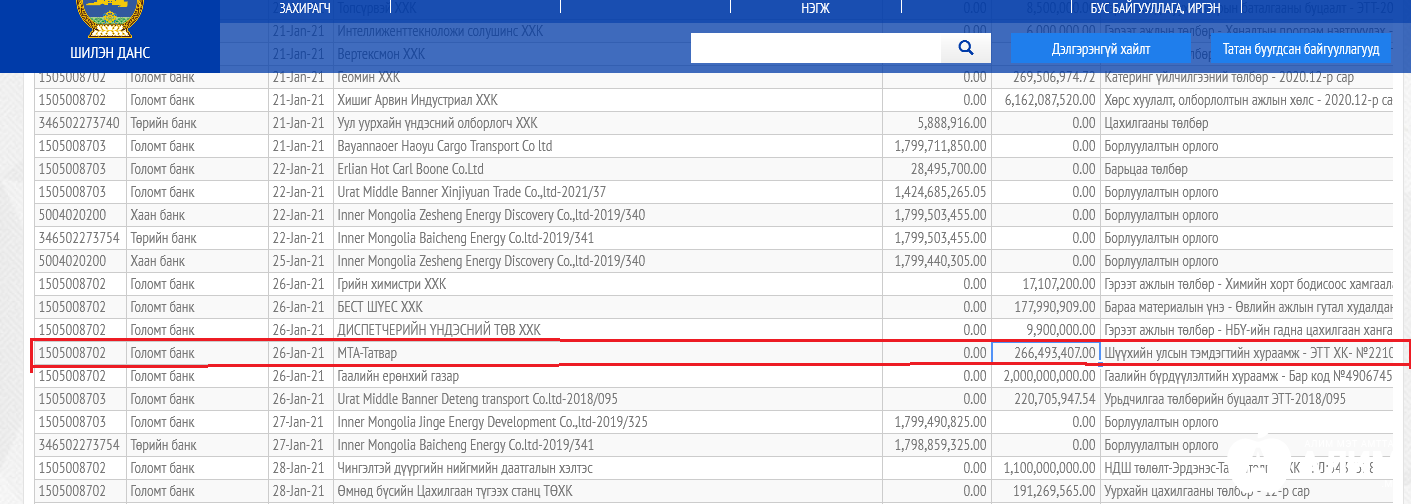Open the ЗАХИРАГЧ menu item
Viewport: 1411px width, 504px height.
(305, 8)
